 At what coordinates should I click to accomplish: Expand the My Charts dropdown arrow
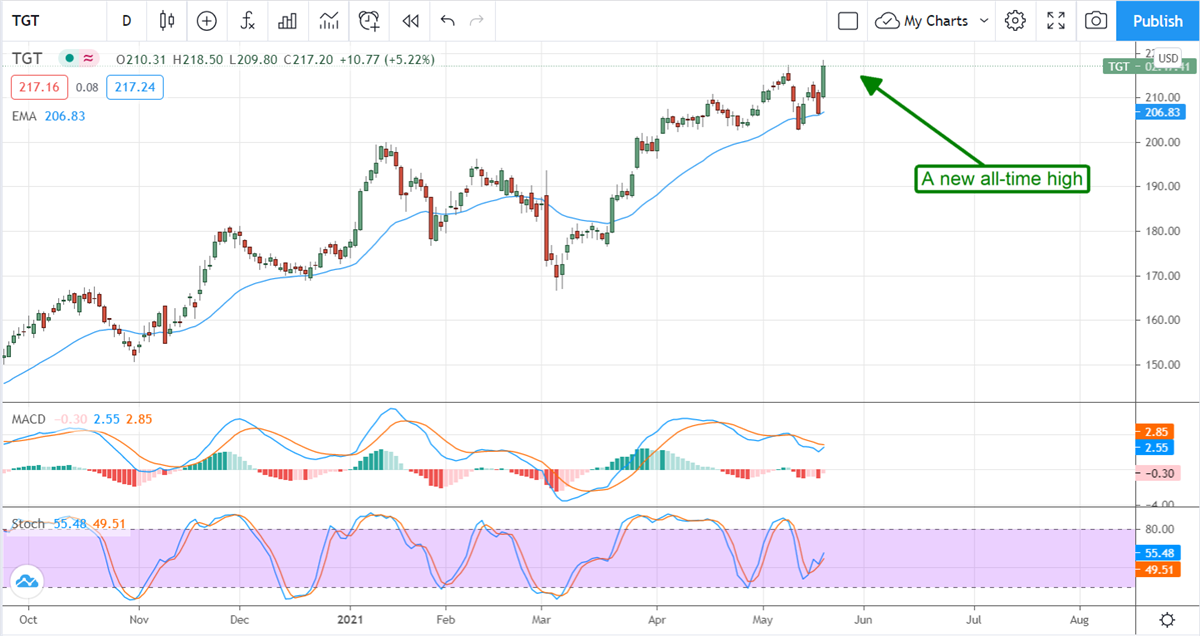tap(984, 20)
